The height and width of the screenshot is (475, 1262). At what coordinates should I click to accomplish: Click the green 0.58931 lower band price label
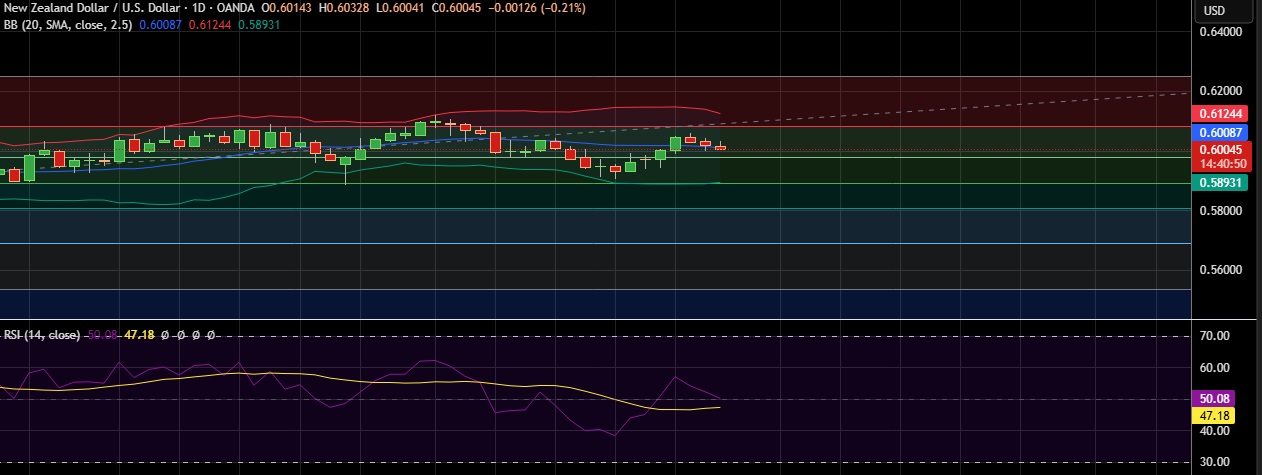point(1218,182)
